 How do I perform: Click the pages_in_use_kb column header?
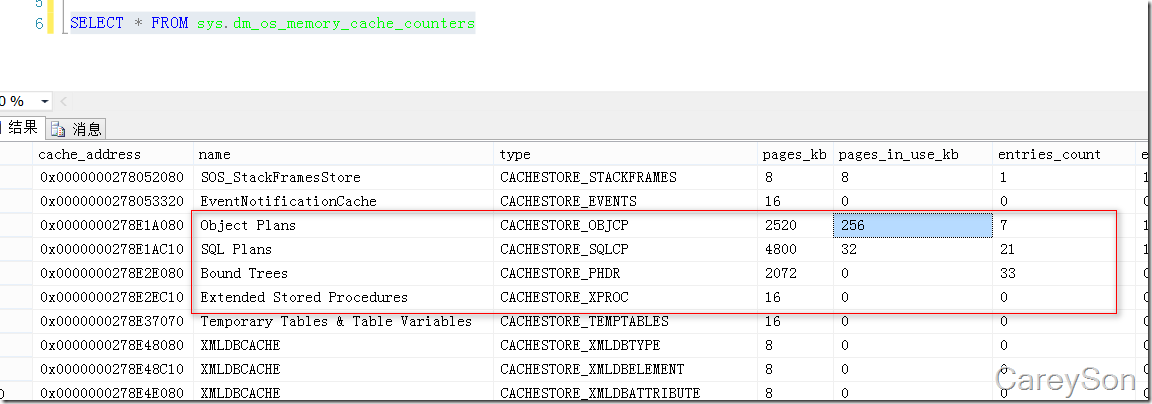pyautogui.click(x=898, y=154)
